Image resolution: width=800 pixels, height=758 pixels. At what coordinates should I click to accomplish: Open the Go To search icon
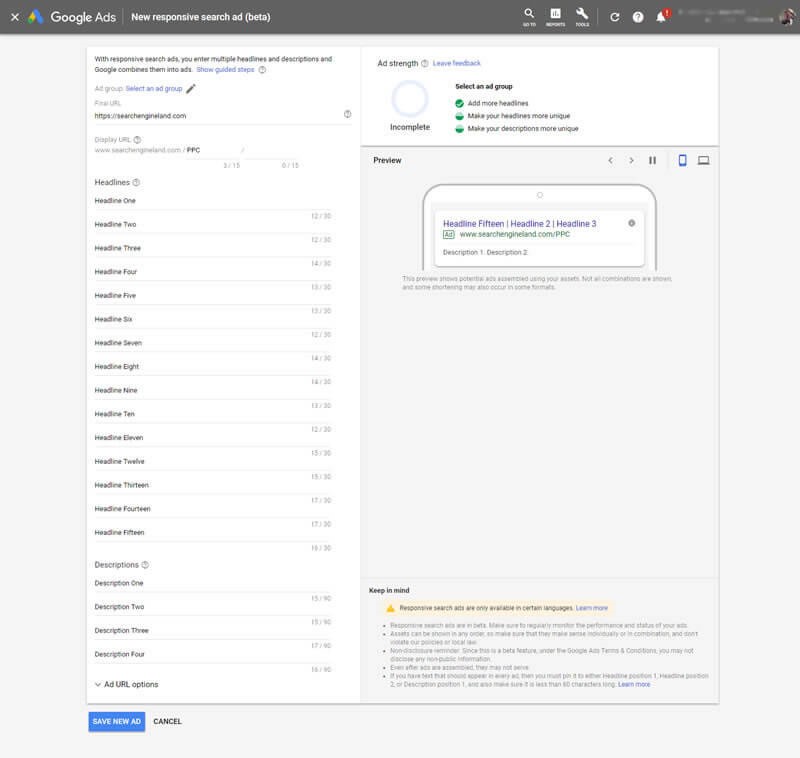click(530, 14)
